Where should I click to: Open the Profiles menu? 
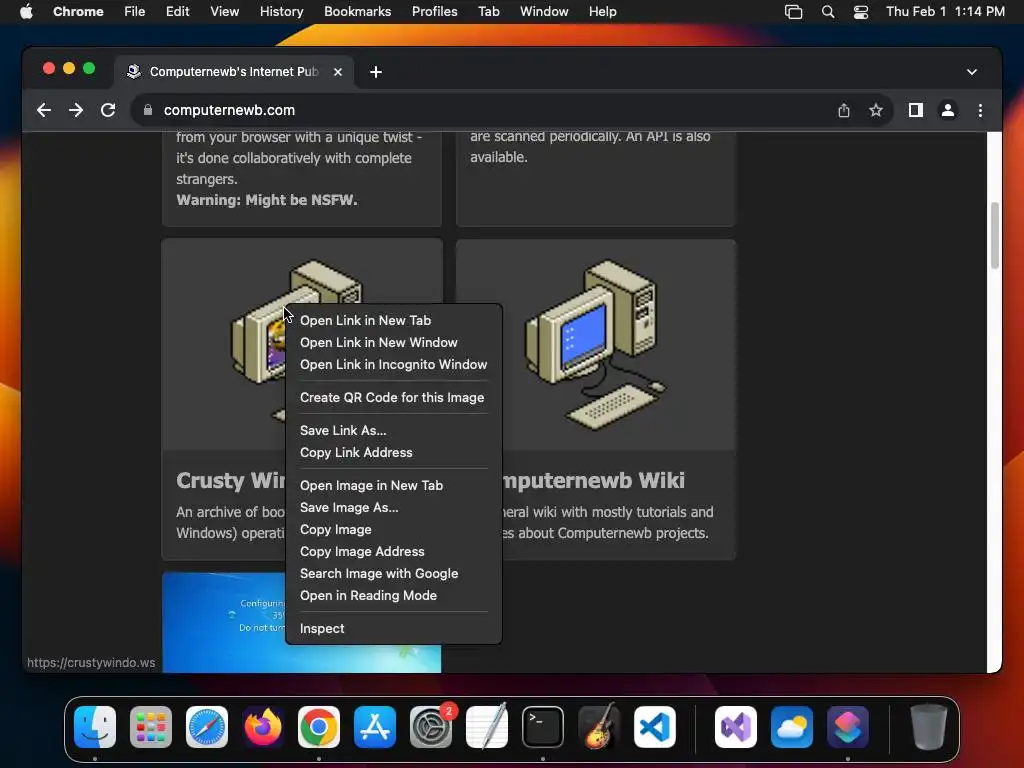point(434,12)
